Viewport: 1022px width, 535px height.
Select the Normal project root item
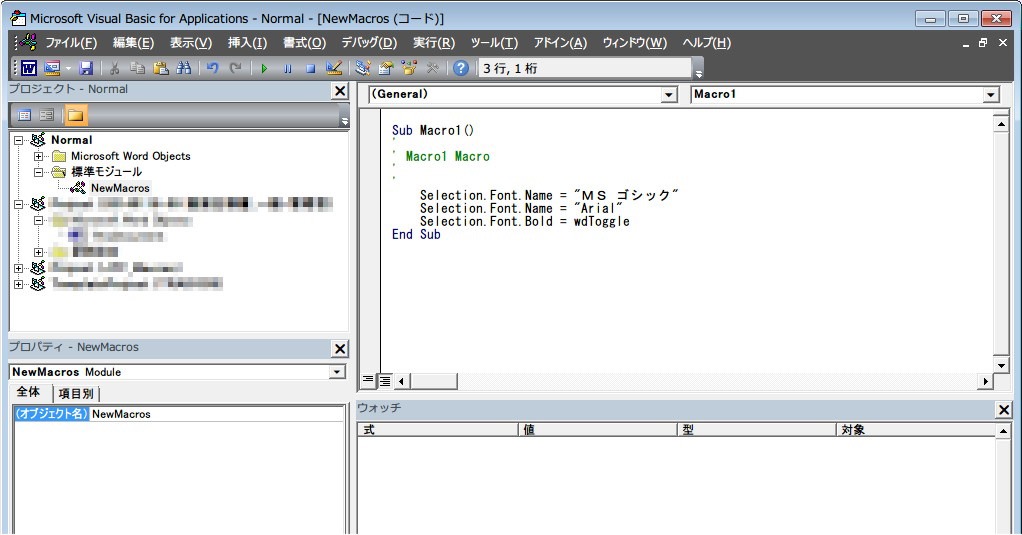coord(72,140)
